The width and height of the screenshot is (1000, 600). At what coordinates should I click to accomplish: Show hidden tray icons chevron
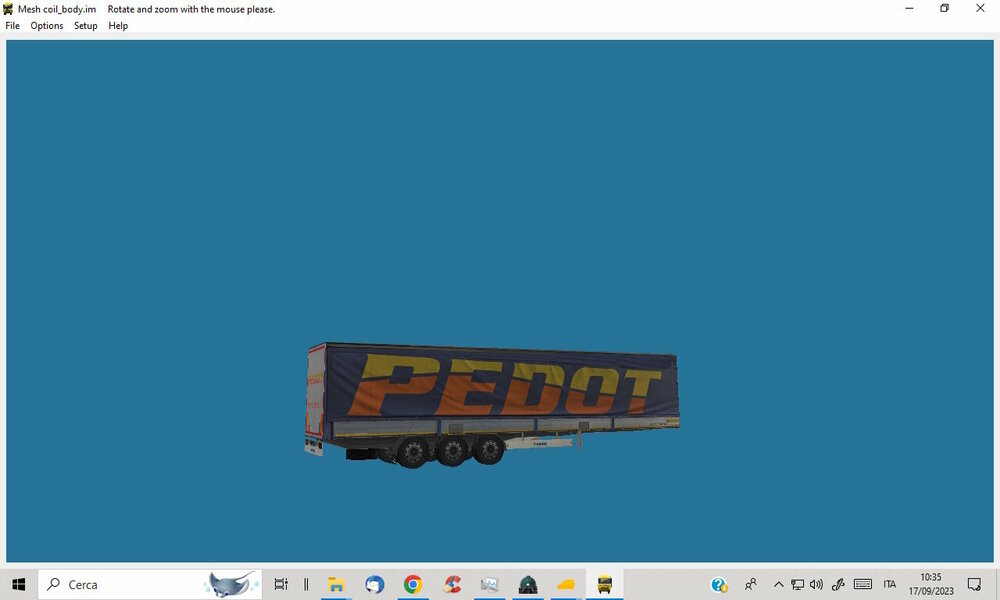click(778, 584)
